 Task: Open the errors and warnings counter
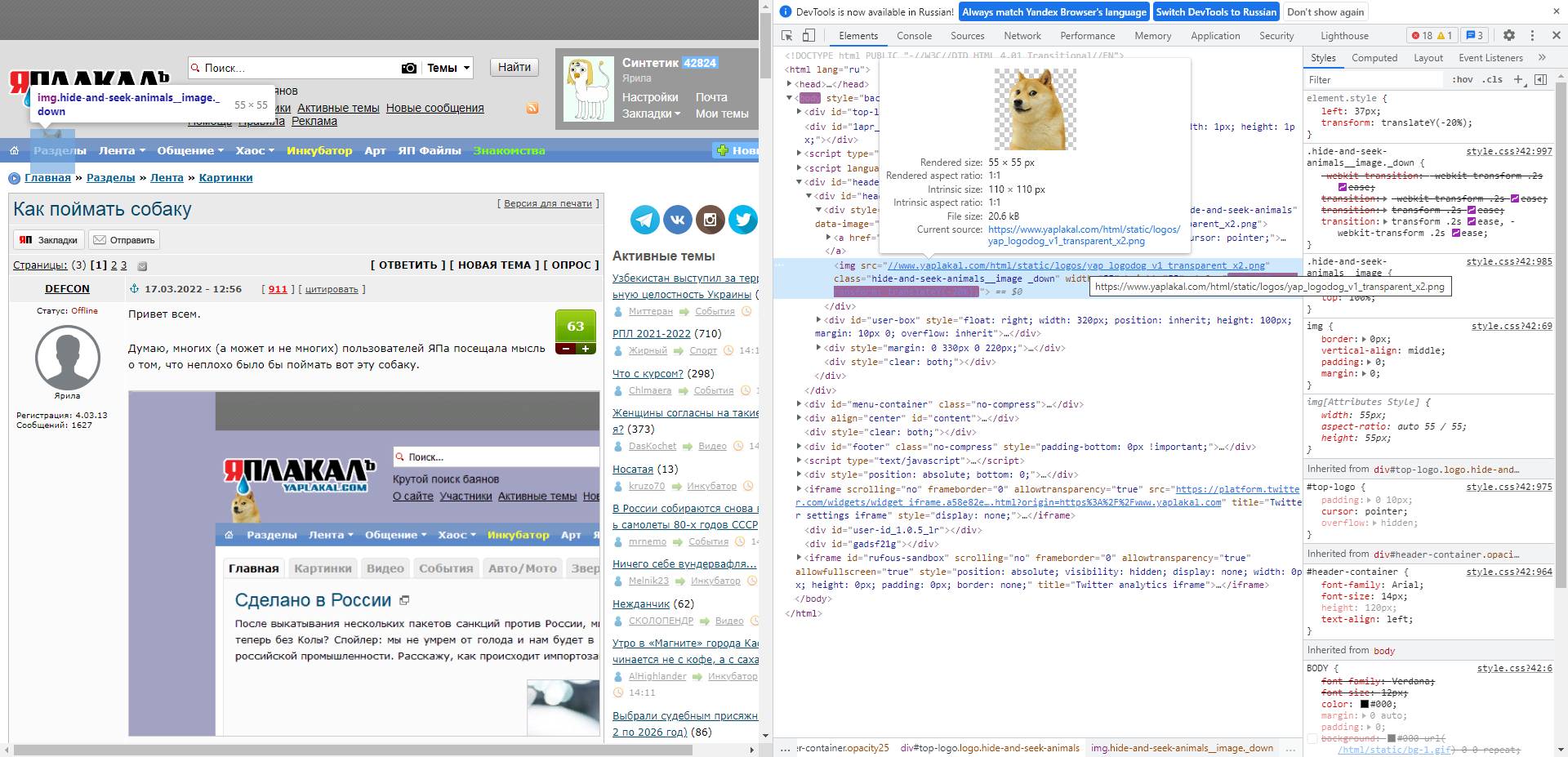tap(1432, 36)
